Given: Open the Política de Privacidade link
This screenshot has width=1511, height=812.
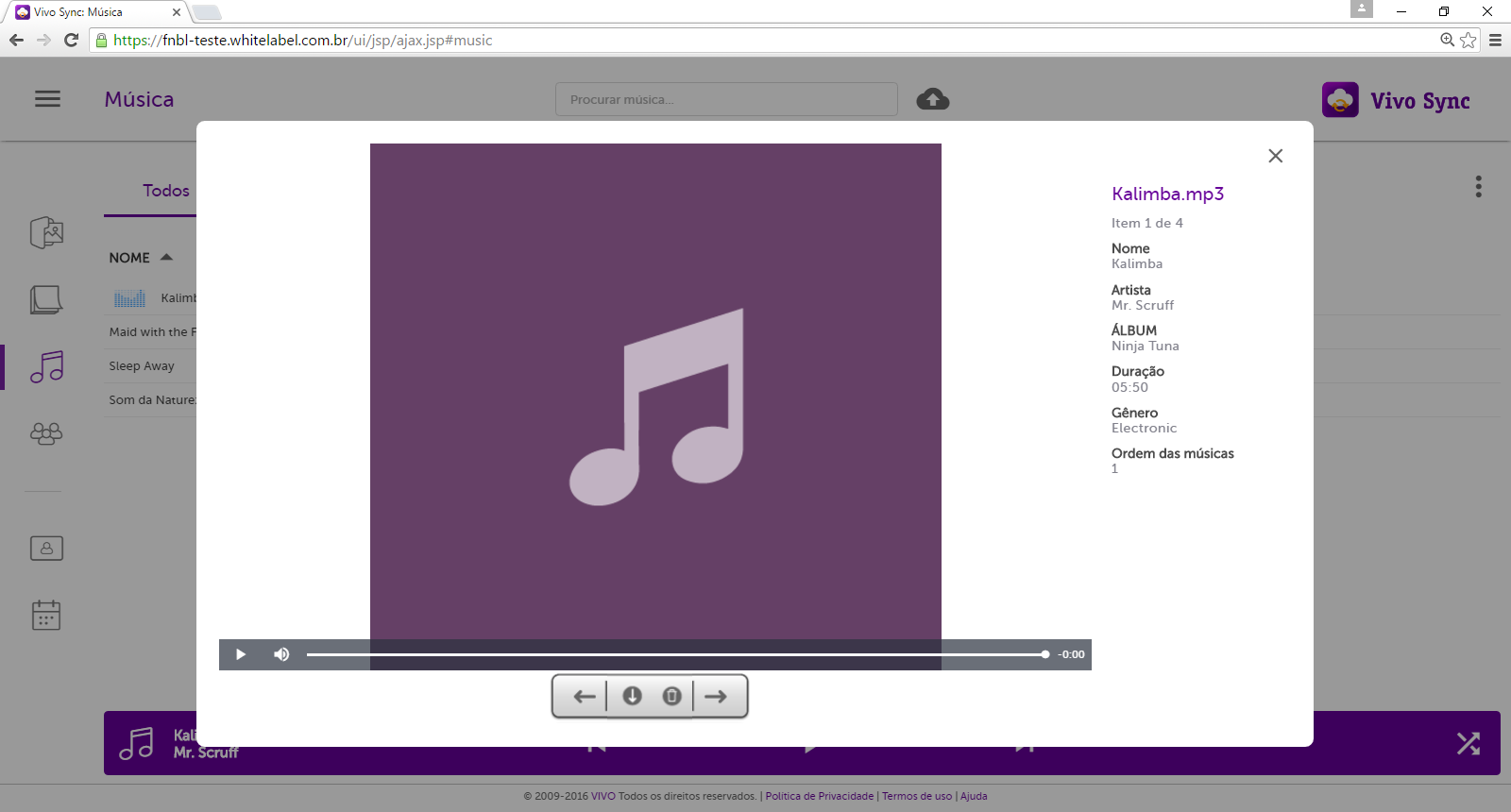Looking at the screenshot, I should coord(820,796).
